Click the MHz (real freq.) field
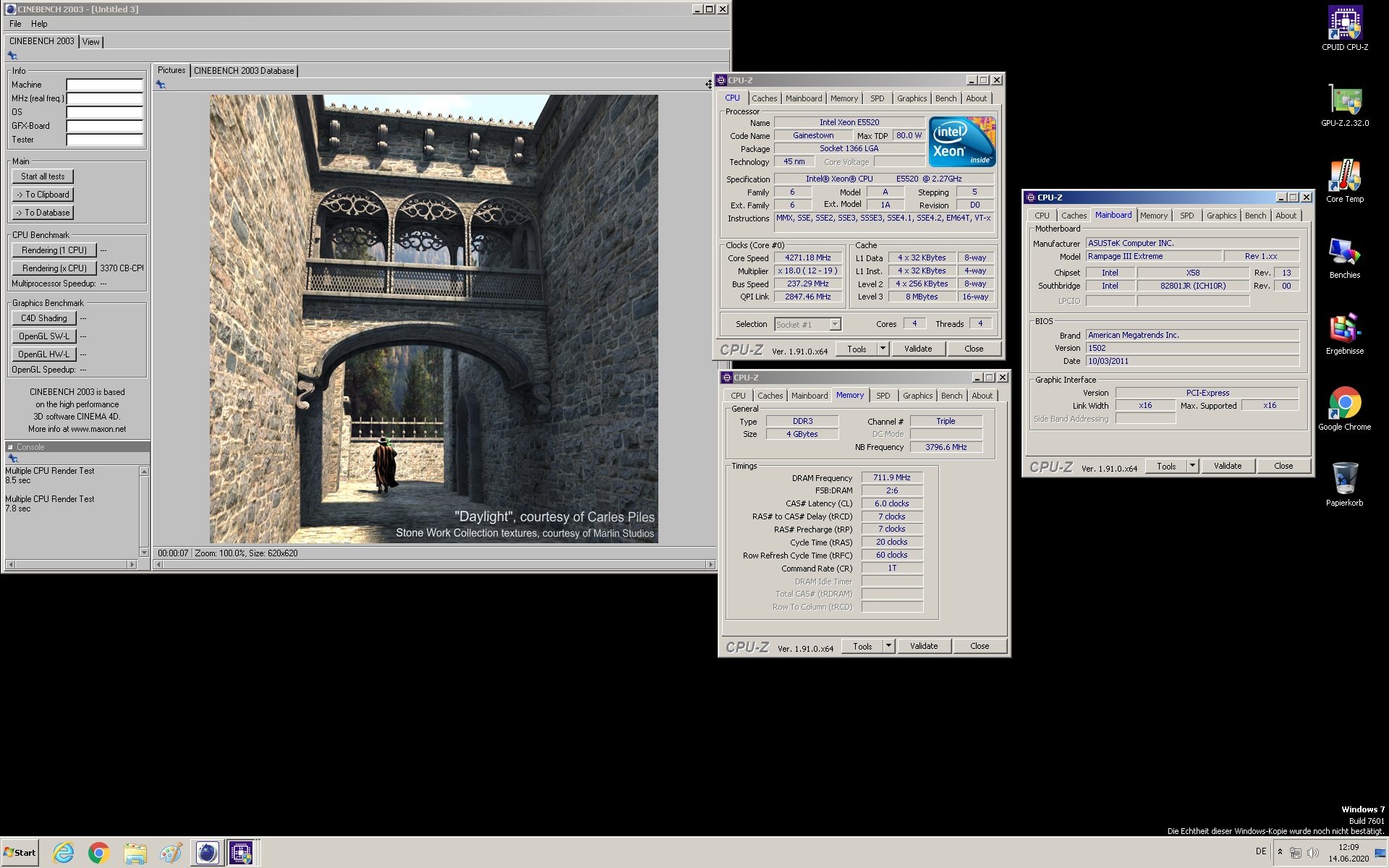Image resolution: width=1389 pixels, height=868 pixels. pyautogui.click(x=105, y=98)
